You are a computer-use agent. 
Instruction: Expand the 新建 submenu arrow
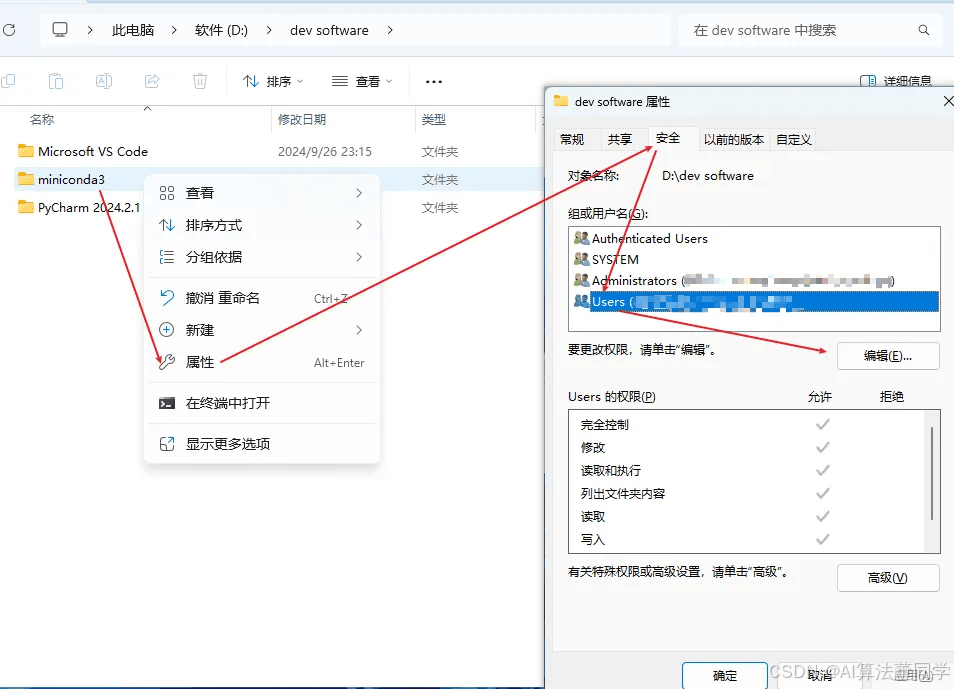pyautogui.click(x=359, y=330)
